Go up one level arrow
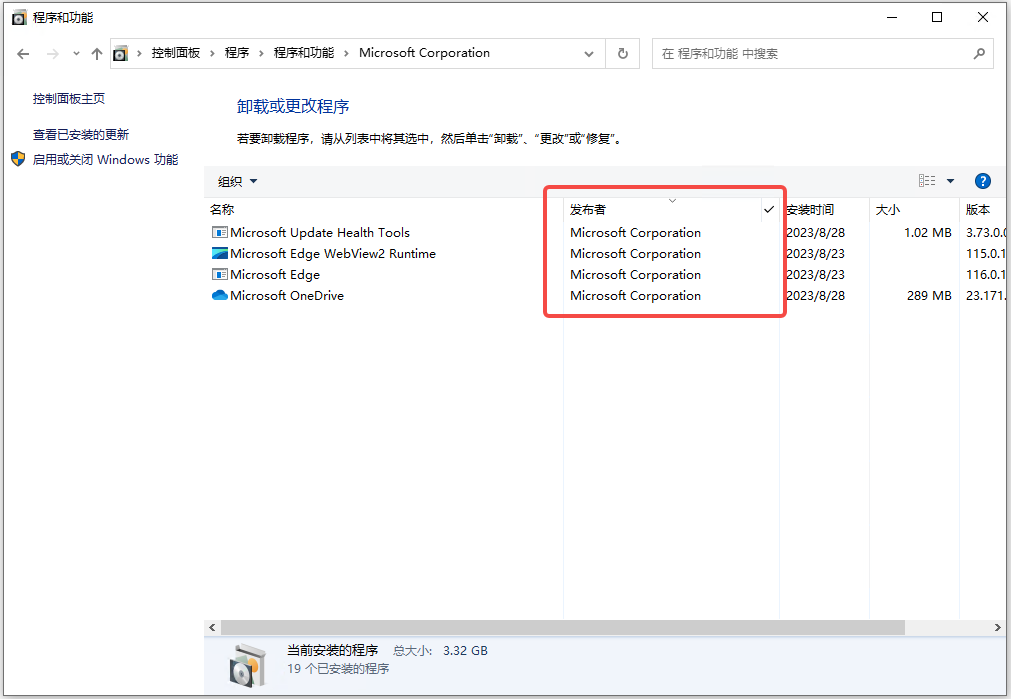Screen dimensions: 1011x699 pyautogui.click(x=97, y=54)
